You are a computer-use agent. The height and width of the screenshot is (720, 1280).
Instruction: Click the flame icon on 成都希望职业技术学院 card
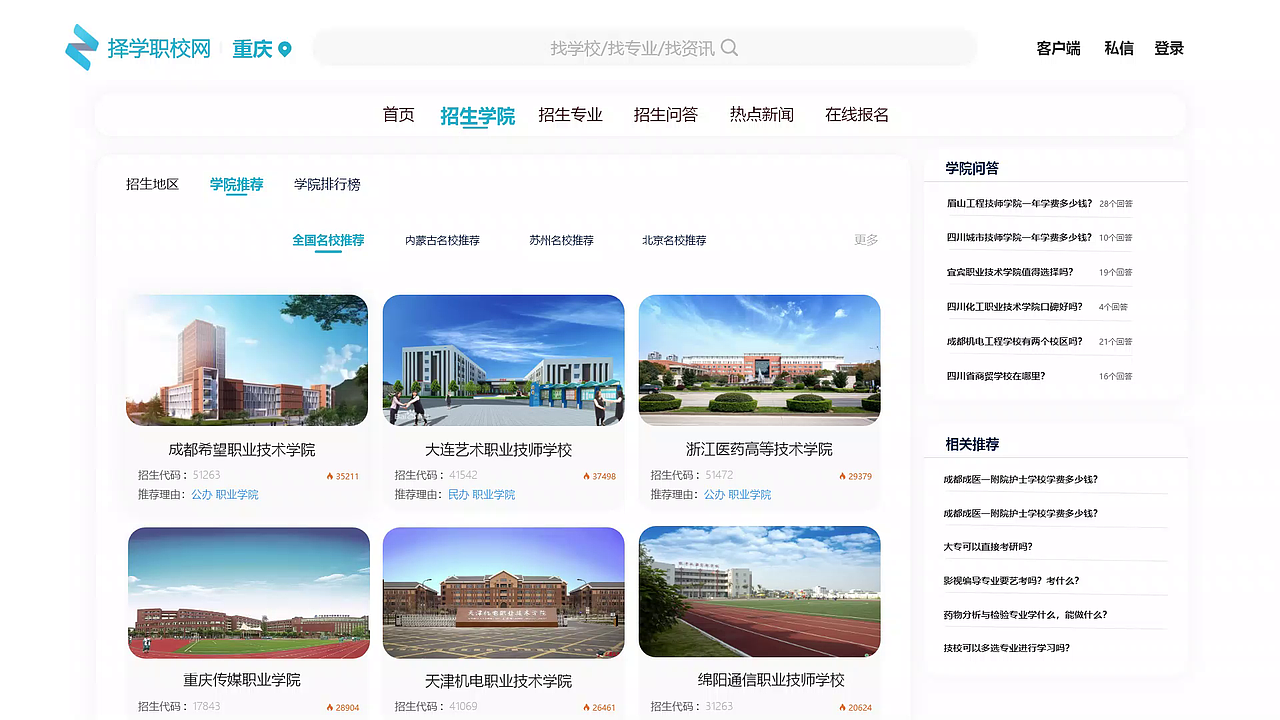pos(330,478)
